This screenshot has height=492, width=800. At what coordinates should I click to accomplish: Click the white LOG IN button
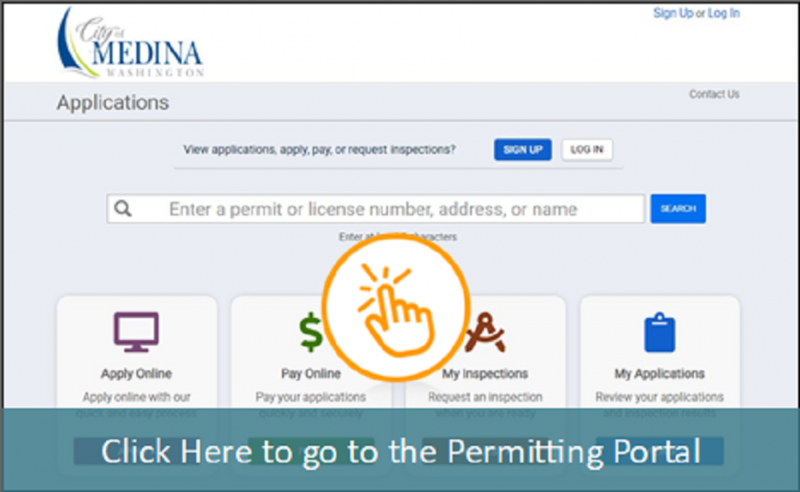pos(587,150)
